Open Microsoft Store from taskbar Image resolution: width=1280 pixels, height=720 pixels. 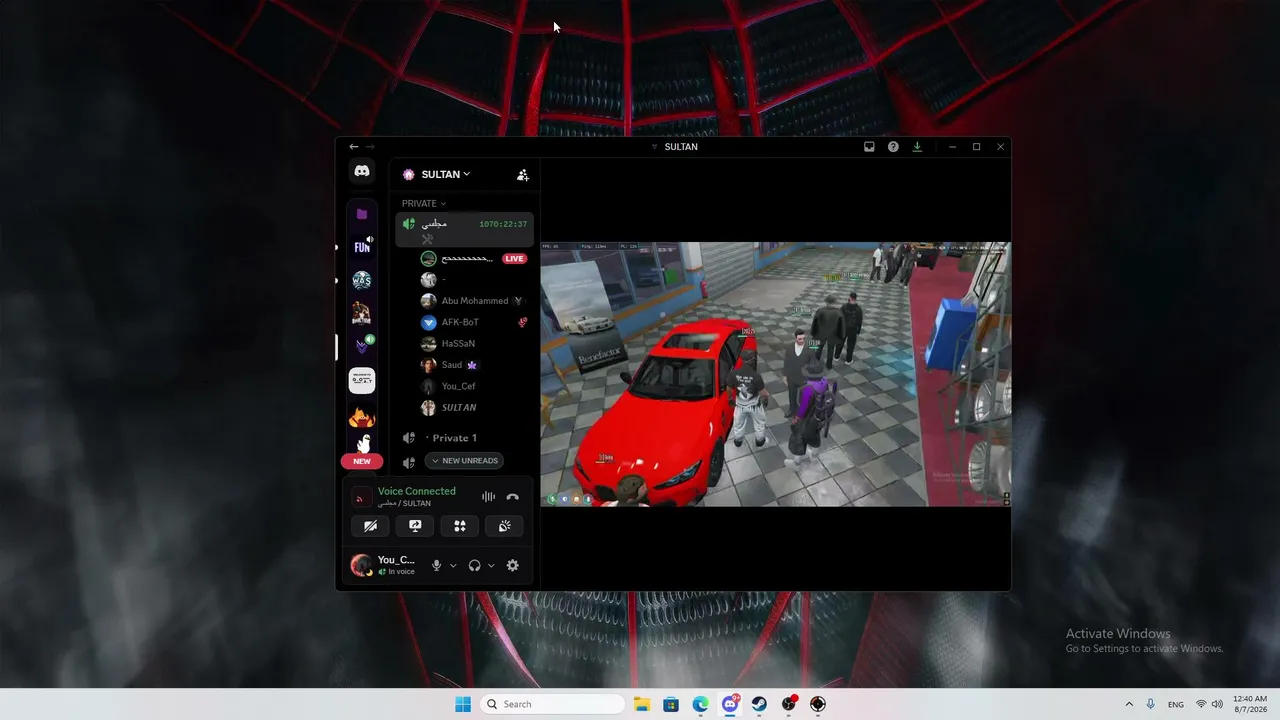pyautogui.click(x=671, y=704)
